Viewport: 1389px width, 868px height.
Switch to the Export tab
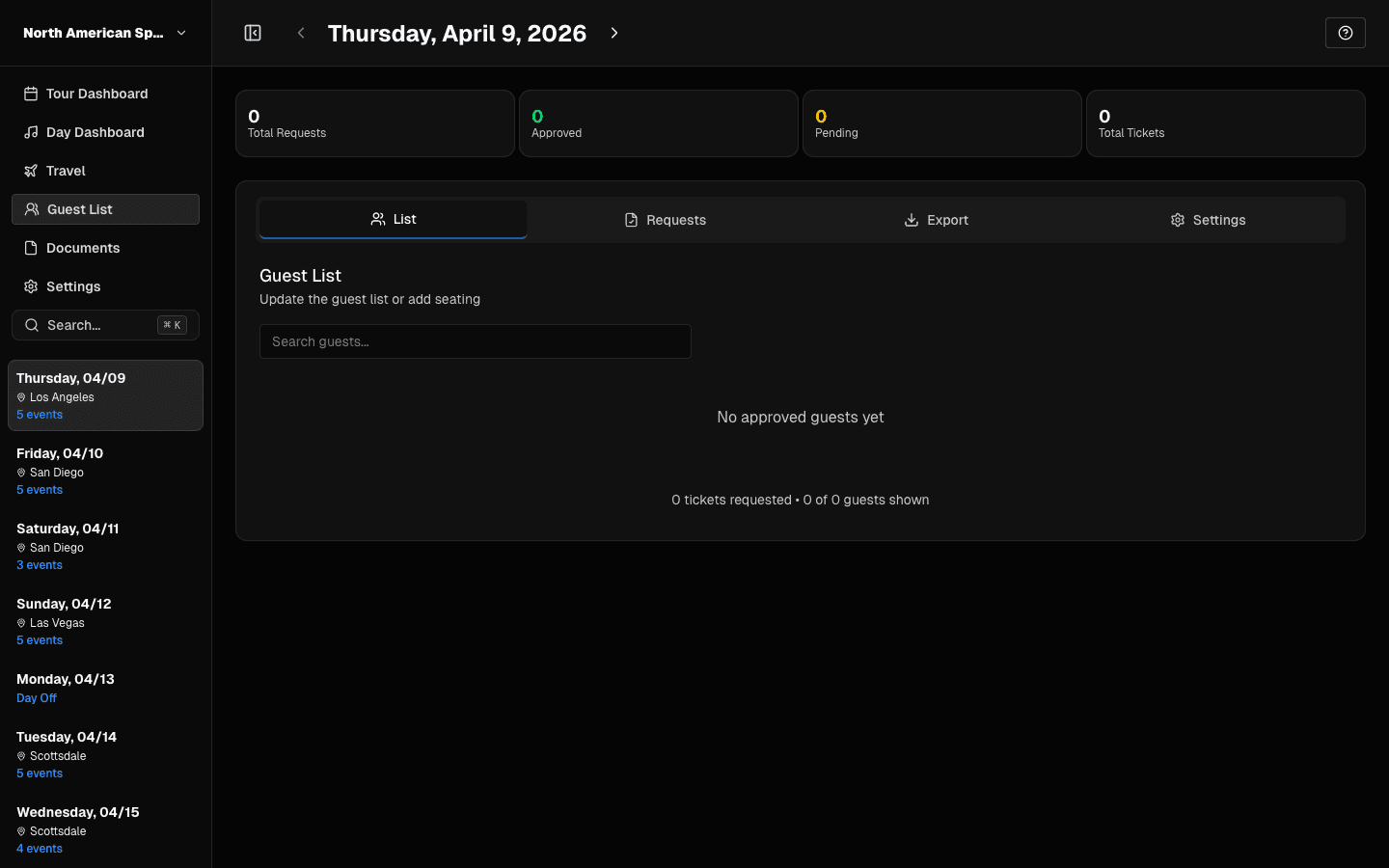[x=936, y=220]
